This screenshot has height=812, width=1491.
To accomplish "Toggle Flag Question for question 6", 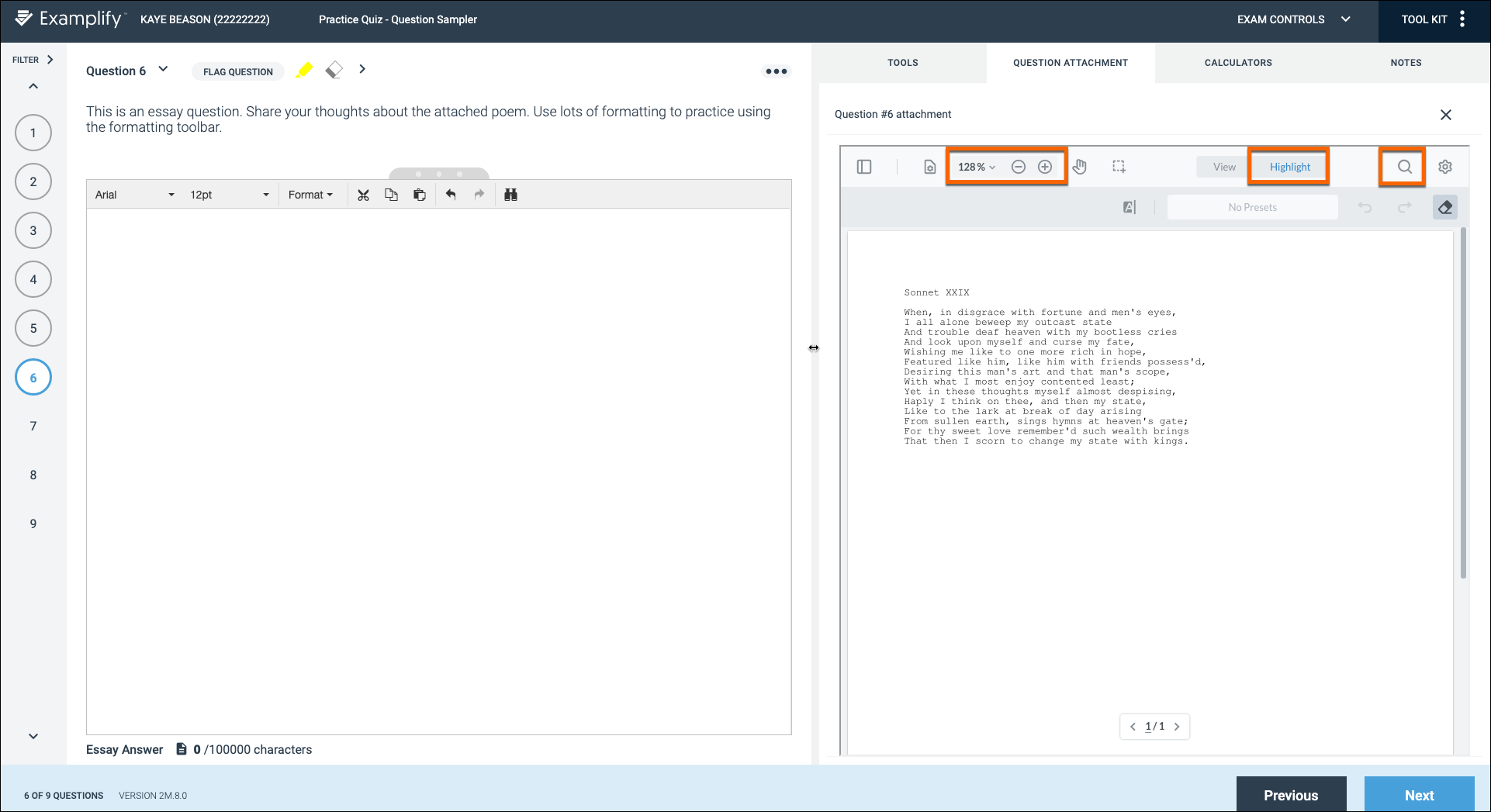I will (x=238, y=71).
